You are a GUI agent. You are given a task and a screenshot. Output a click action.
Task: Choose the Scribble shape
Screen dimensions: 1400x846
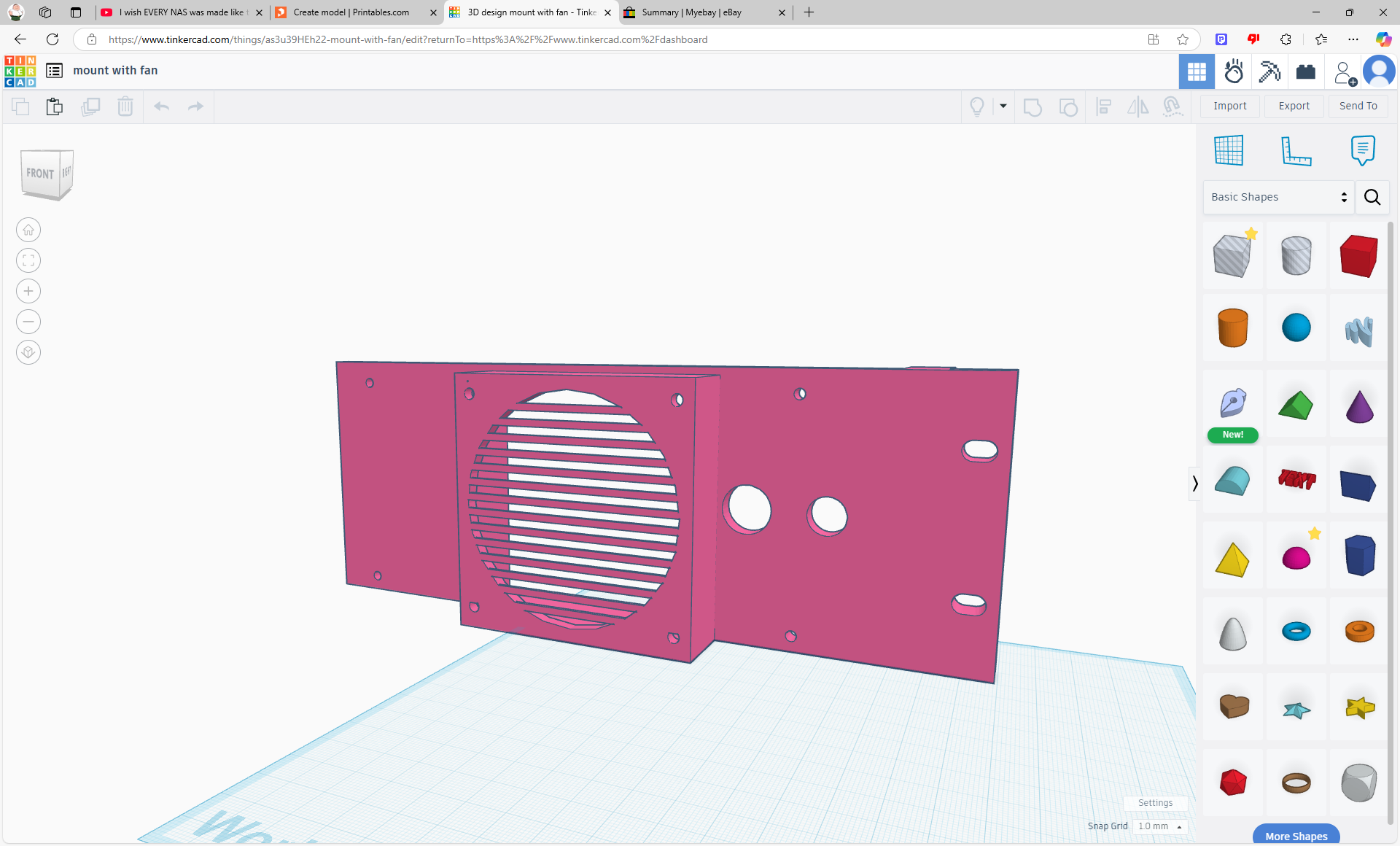[1358, 331]
